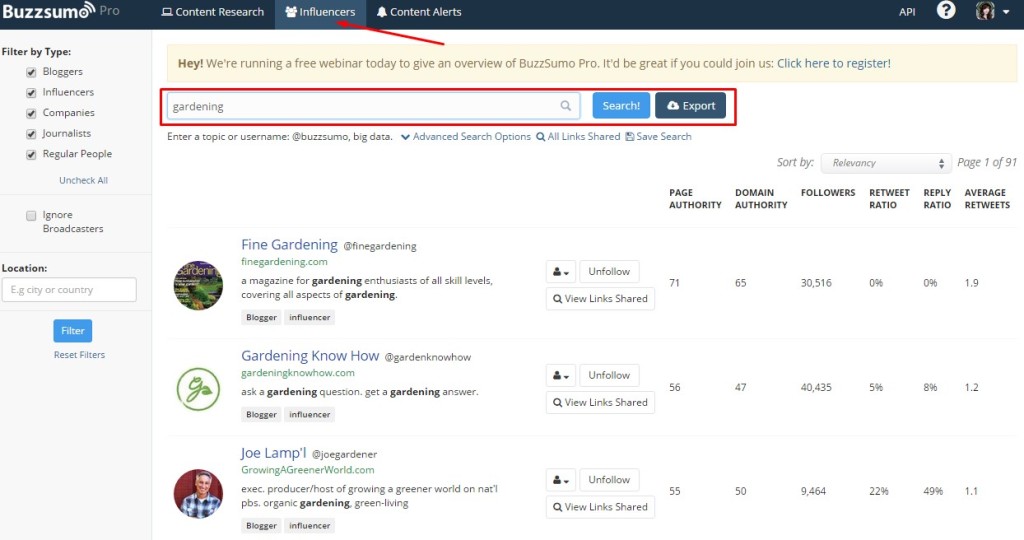Unfollow Joe Lamp'l
The width and height of the screenshot is (1024, 540).
tap(609, 480)
